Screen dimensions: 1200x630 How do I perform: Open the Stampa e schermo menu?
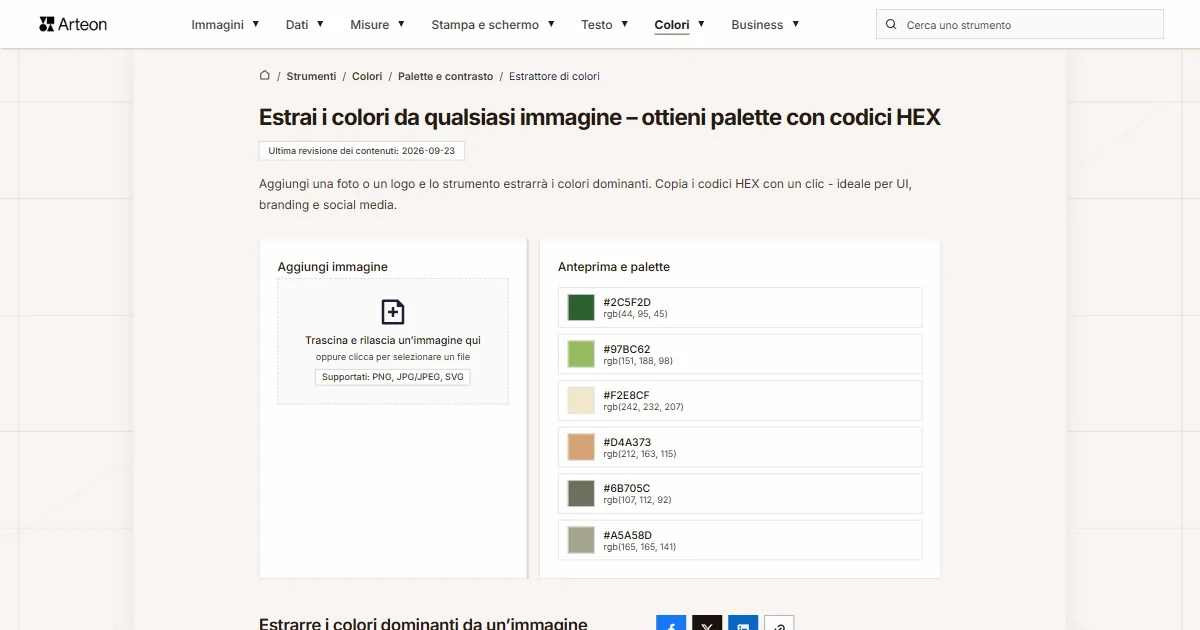[485, 25]
